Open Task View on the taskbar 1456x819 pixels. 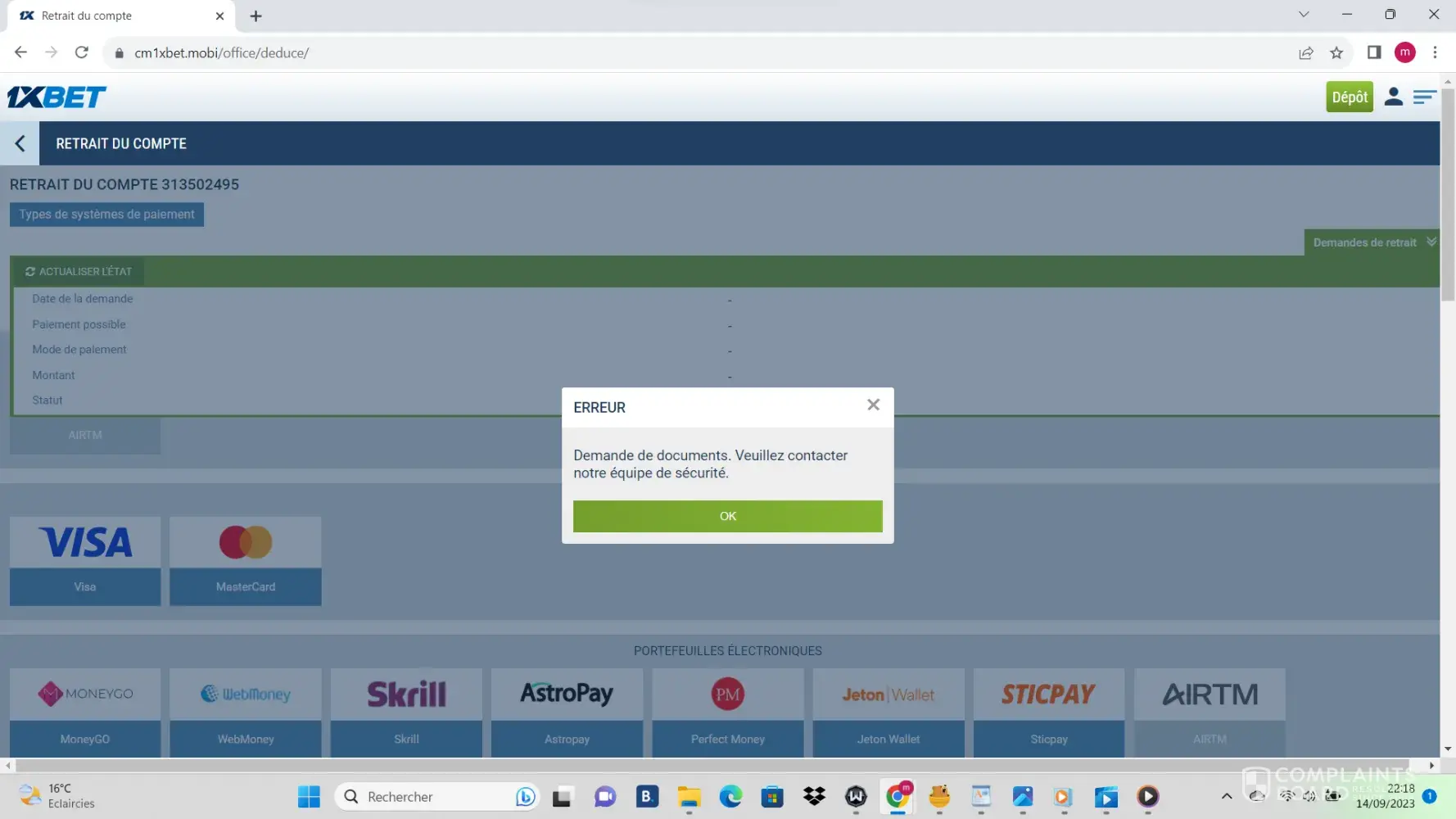[x=563, y=796]
